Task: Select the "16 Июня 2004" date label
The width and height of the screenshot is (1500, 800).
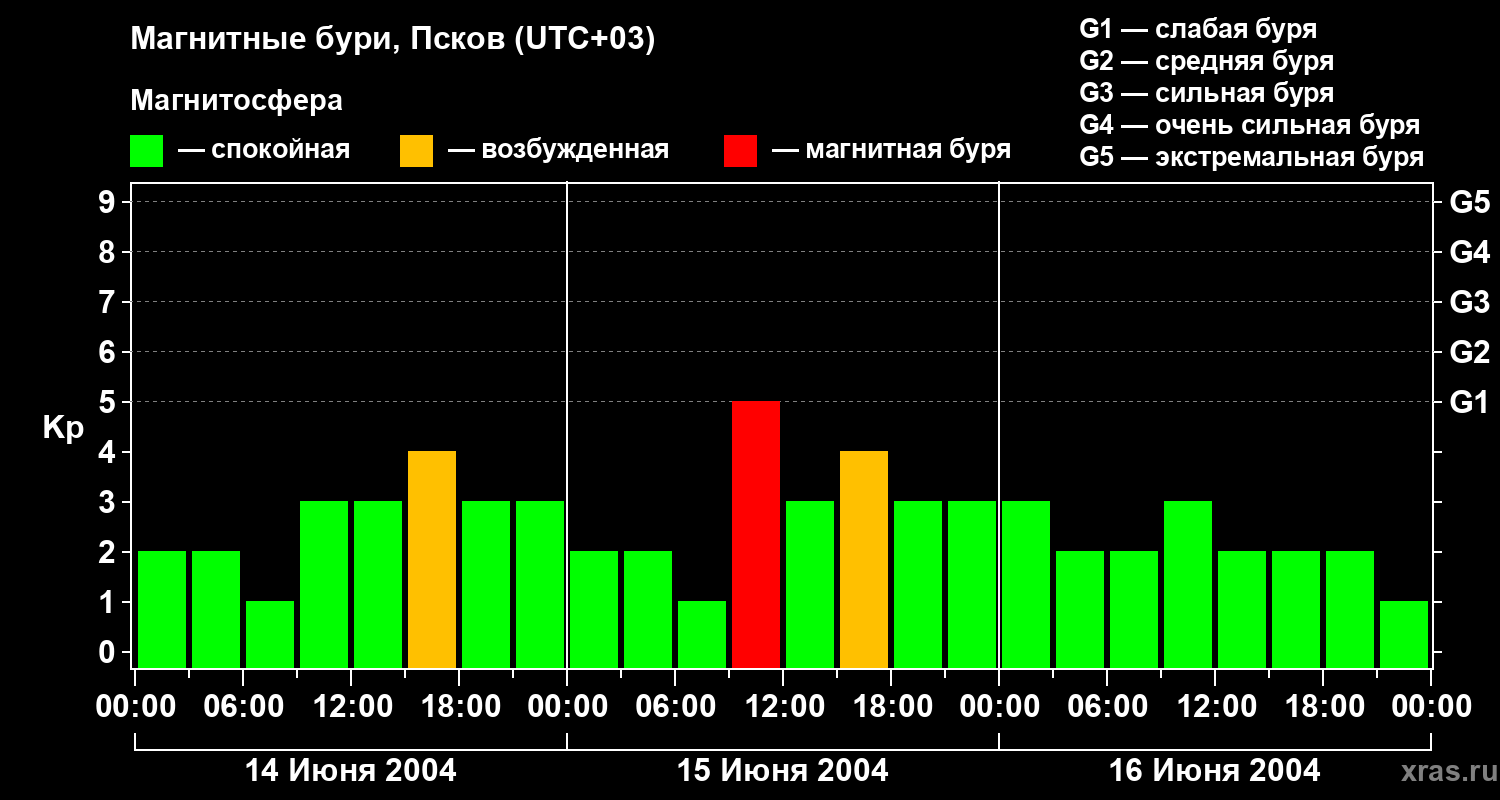Action: click(1215, 771)
